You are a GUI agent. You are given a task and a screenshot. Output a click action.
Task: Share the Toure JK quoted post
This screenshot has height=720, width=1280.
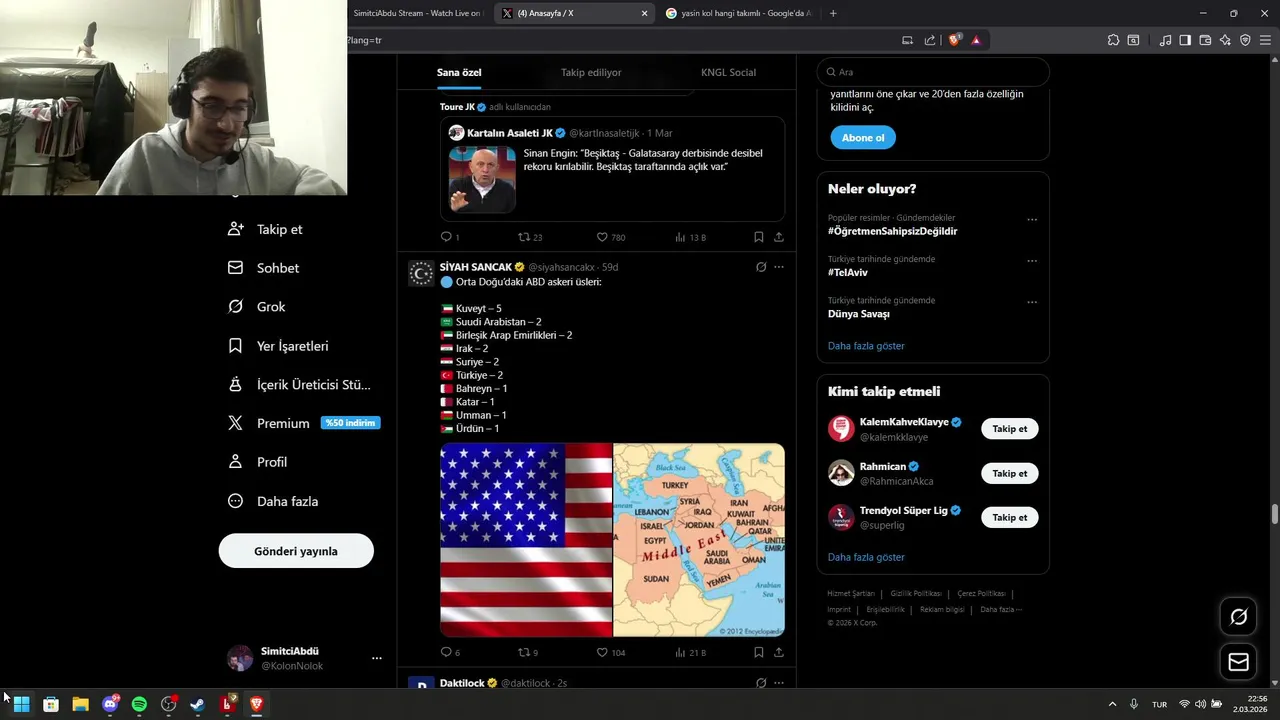click(x=779, y=237)
